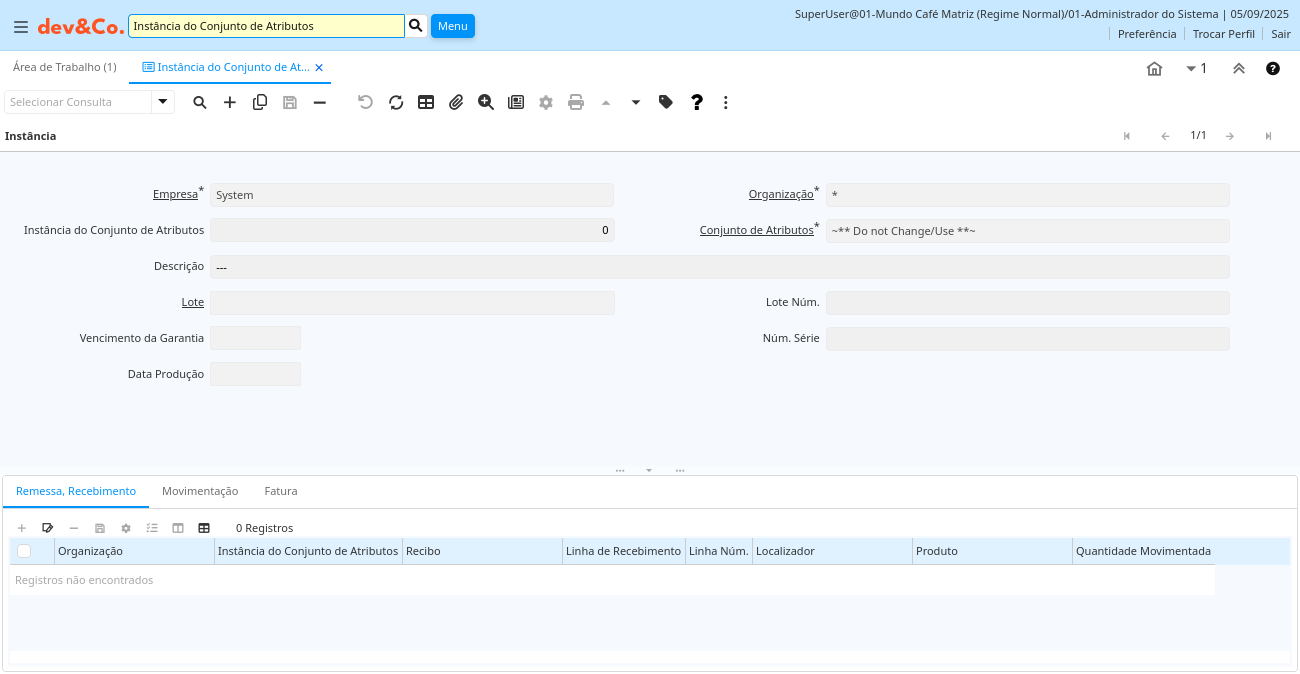Click the Copy Record icon
The image size is (1300, 674).
(x=260, y=102)
